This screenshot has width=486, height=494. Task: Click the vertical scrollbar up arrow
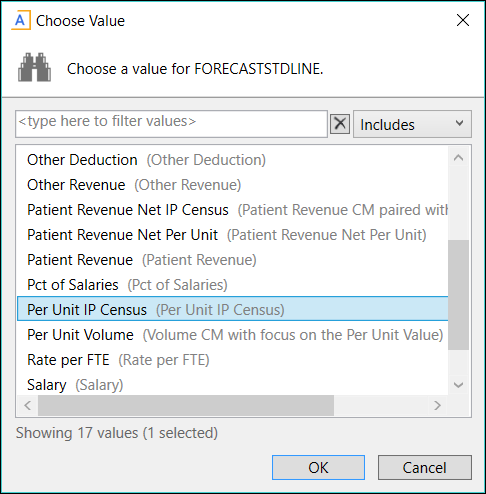(x=459, y=158)
